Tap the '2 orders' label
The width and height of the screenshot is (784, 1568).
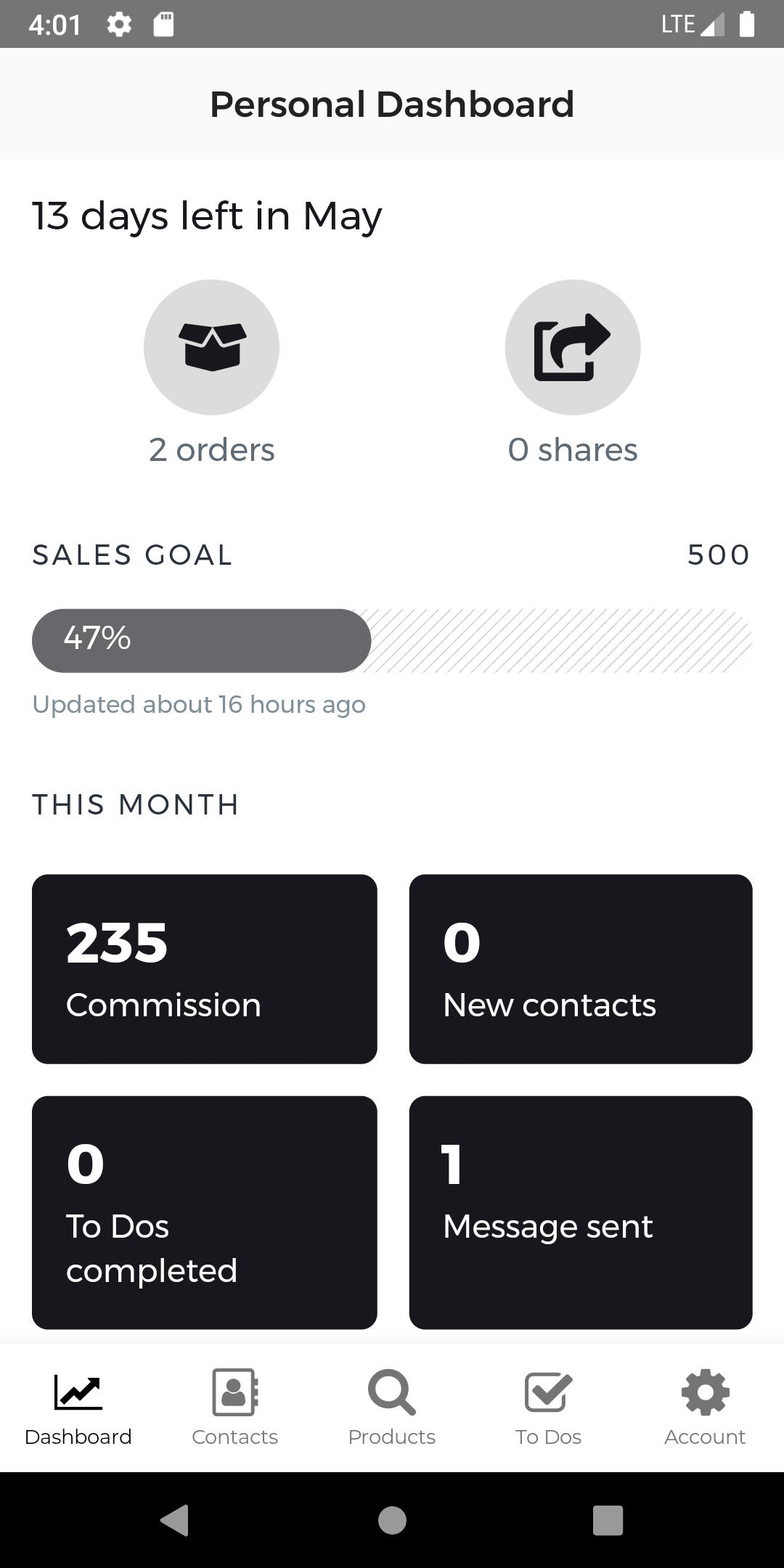pos(212,450)
